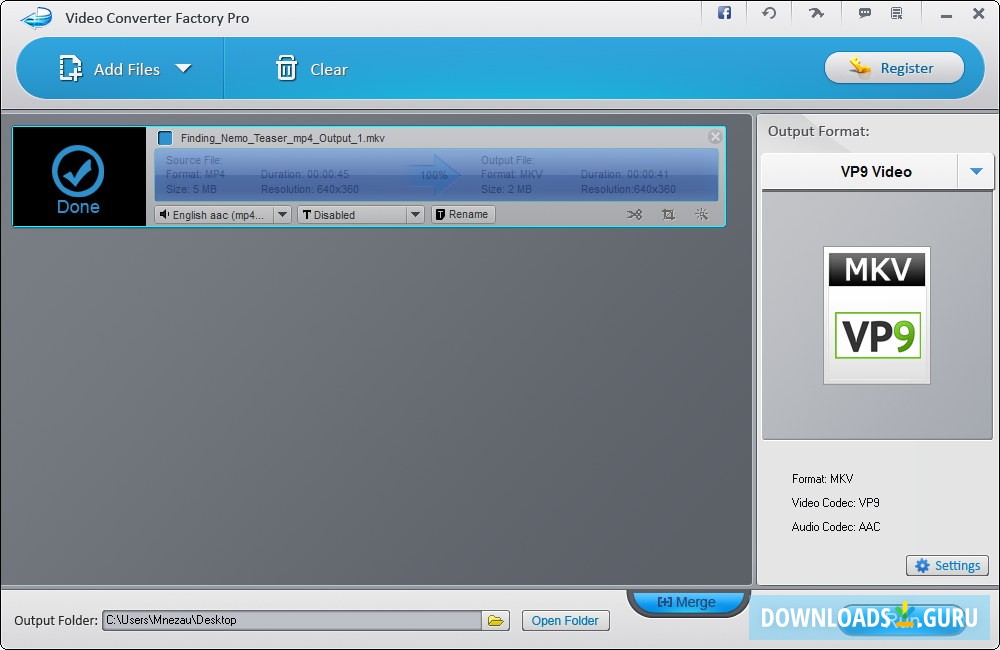Open the English aac audio track dropdown
Screen dimensions: 1000x650
pyautogui.click(x=281, y=214)
